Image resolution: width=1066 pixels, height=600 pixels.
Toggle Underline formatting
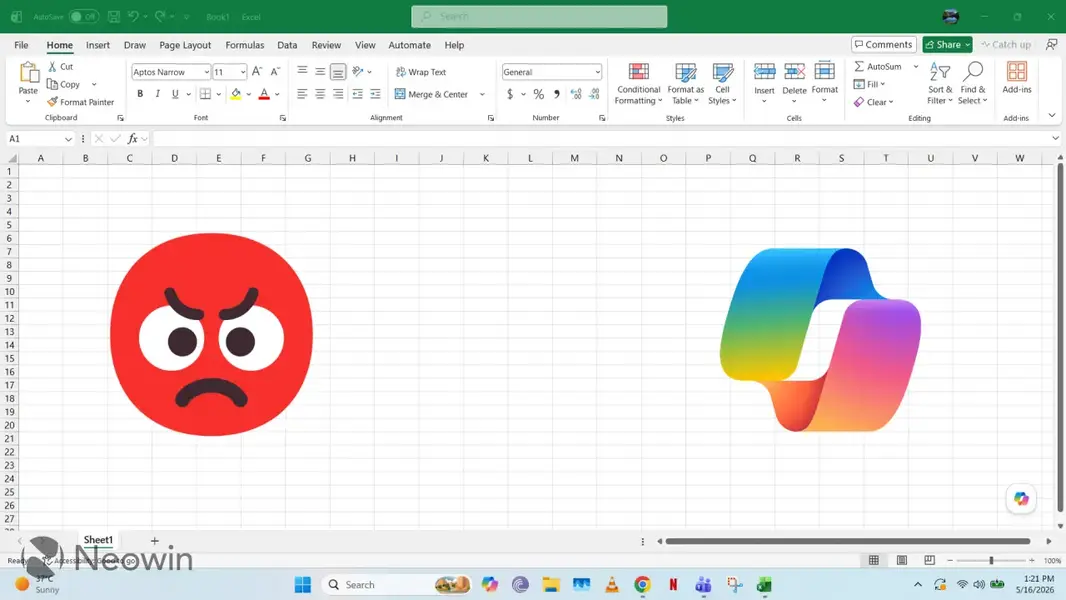tap(175, 94)
